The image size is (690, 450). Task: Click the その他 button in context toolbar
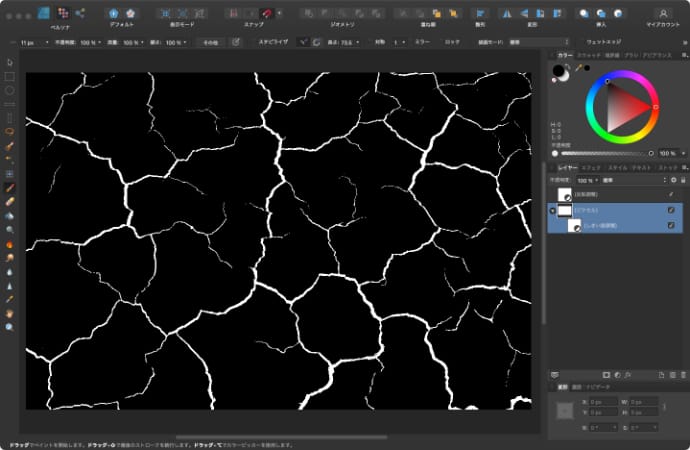[209, 43]
